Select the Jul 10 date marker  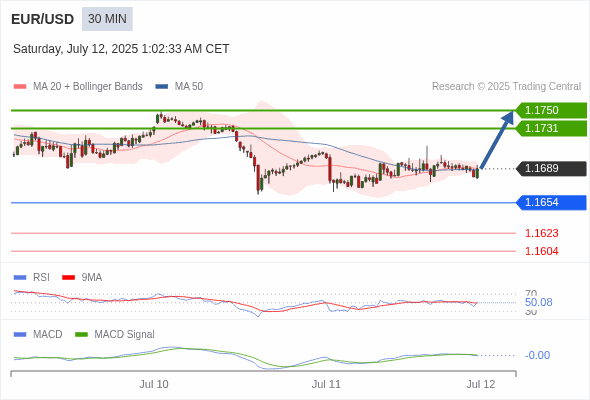coord(154,384)
